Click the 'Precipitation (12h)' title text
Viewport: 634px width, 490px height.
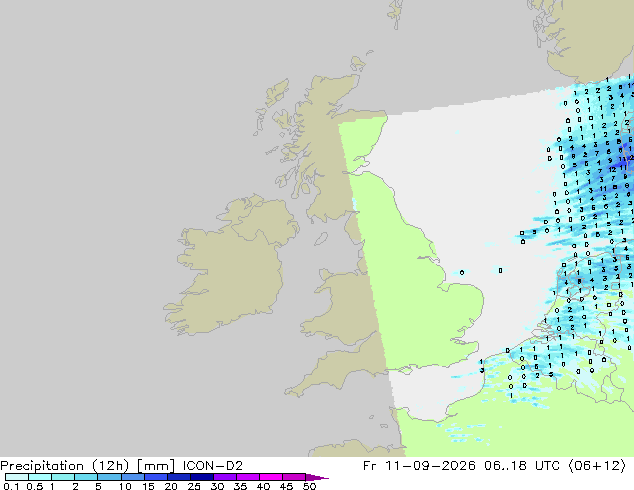click(65, 466)
